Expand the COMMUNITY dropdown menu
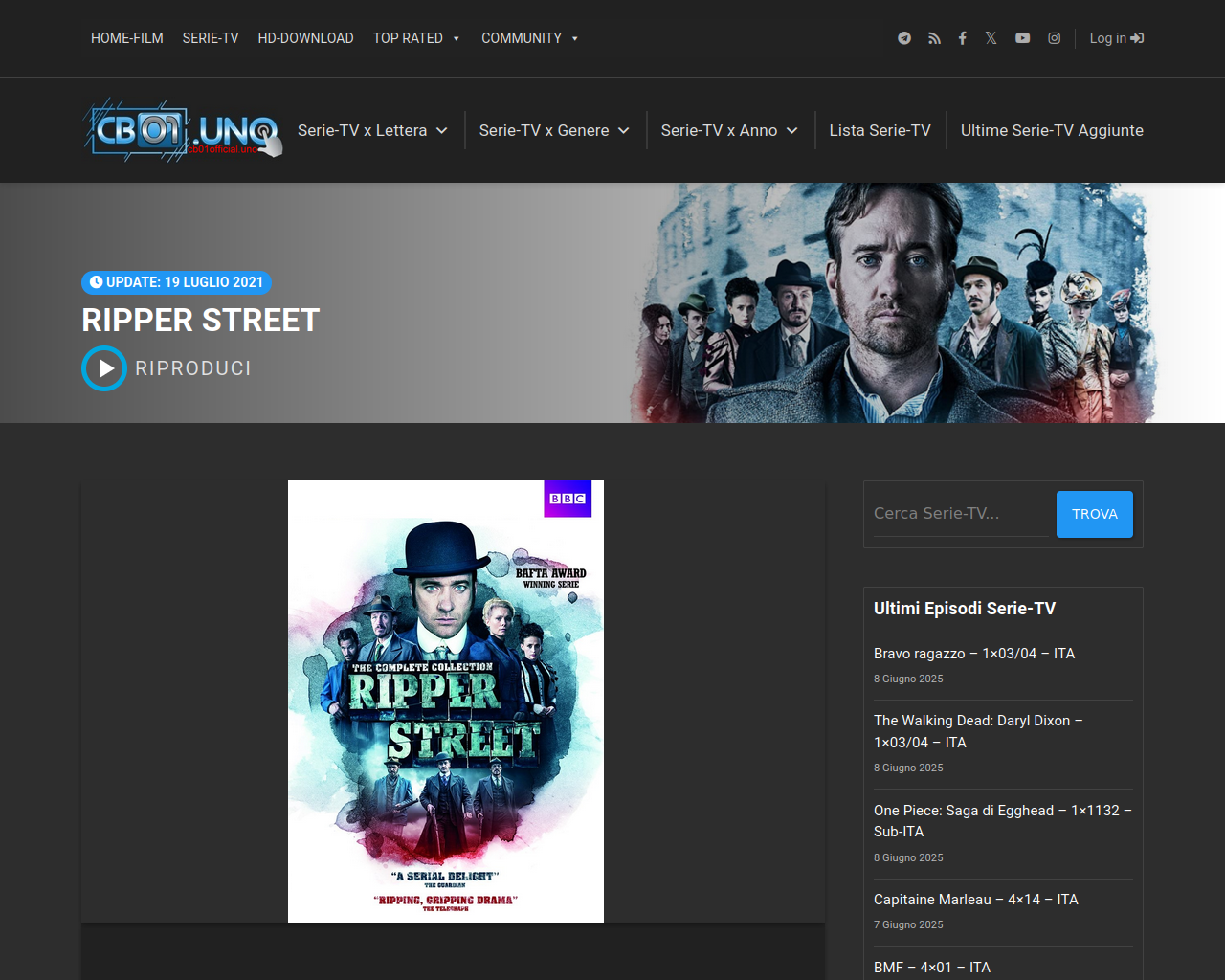The width and height of the screenshot is (1225, 980). pos(530,38)
